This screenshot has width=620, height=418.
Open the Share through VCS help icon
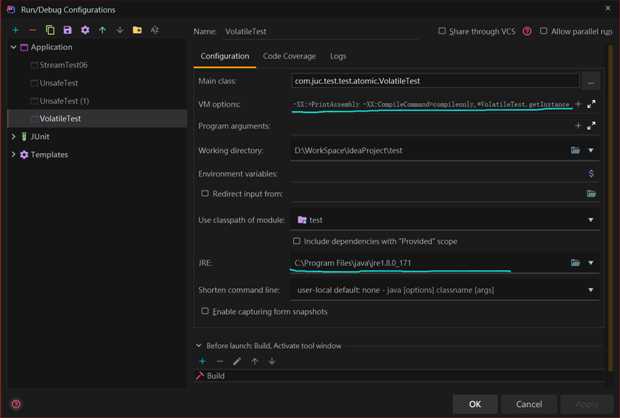(527, 31)
